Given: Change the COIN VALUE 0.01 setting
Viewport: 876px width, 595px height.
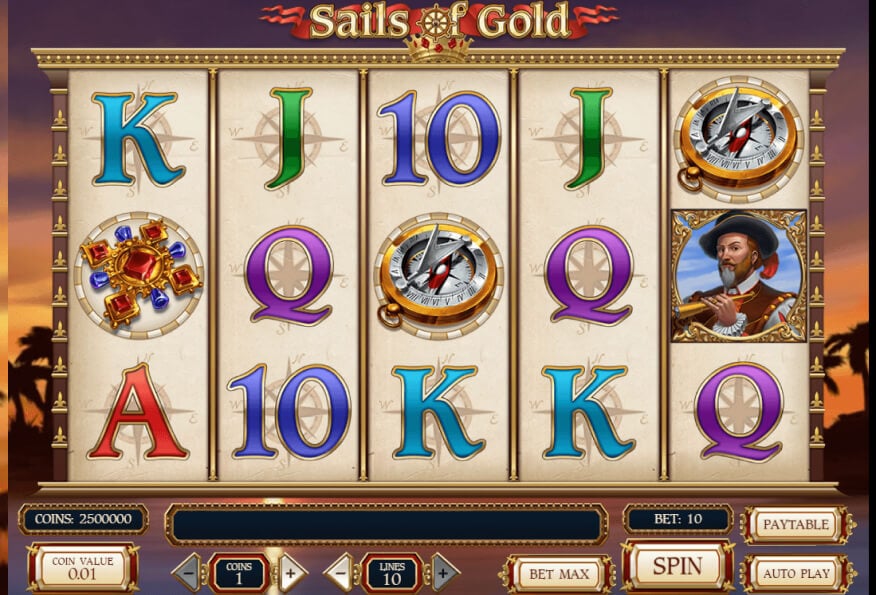Looking at the screenshot, I should [x=83, y=568].
